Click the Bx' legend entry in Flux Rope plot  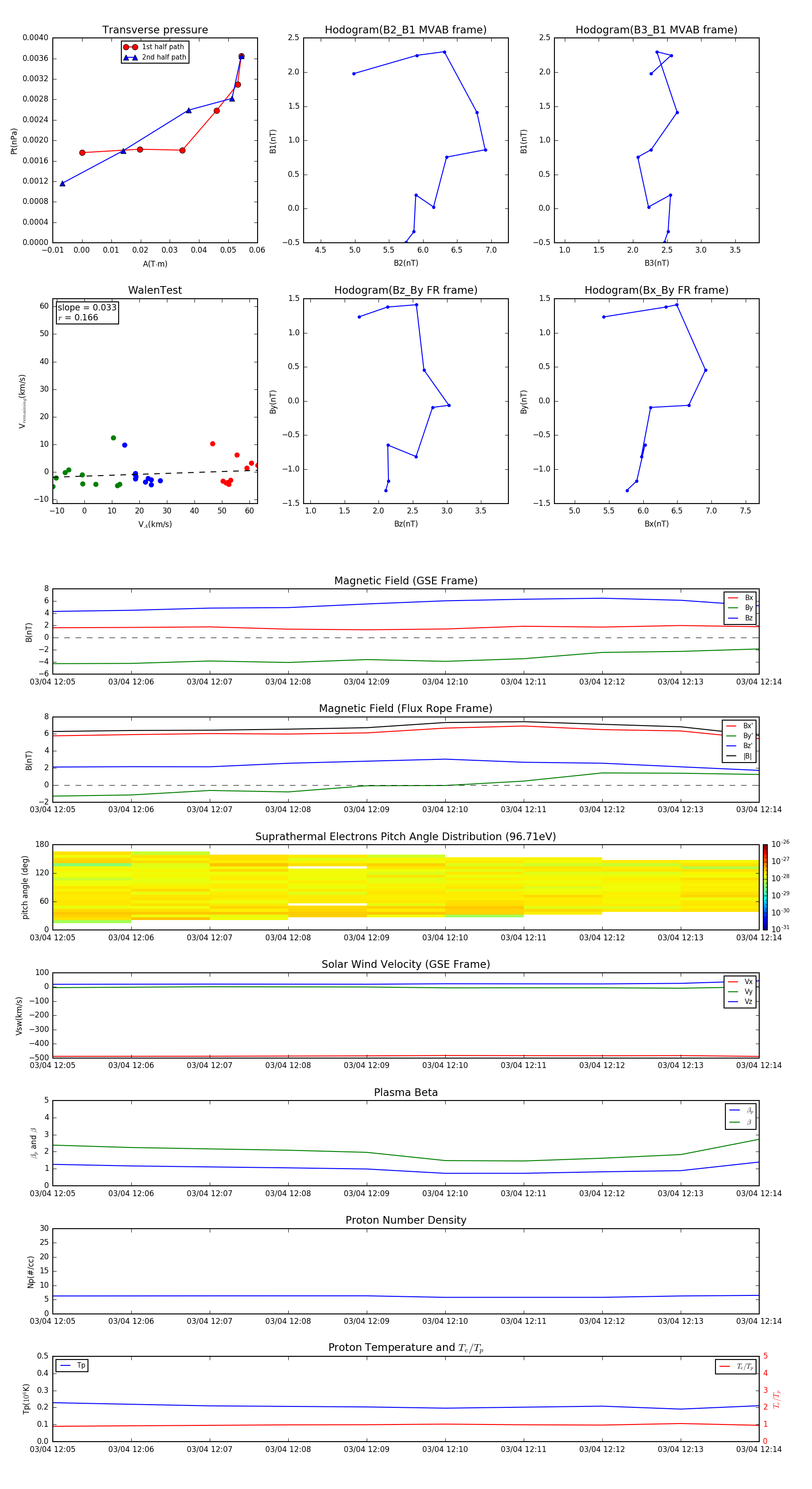point(739,726)
